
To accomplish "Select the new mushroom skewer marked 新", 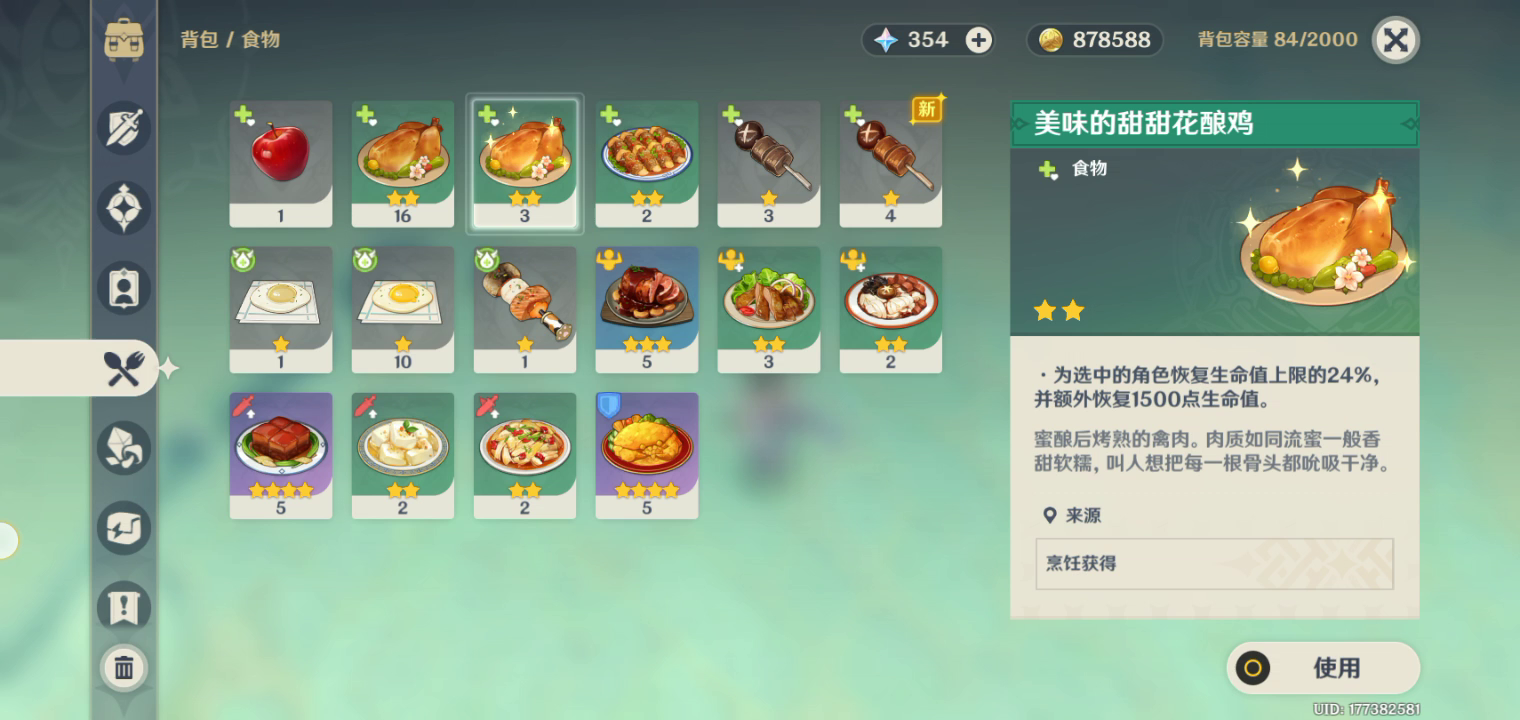I will 891,164.
